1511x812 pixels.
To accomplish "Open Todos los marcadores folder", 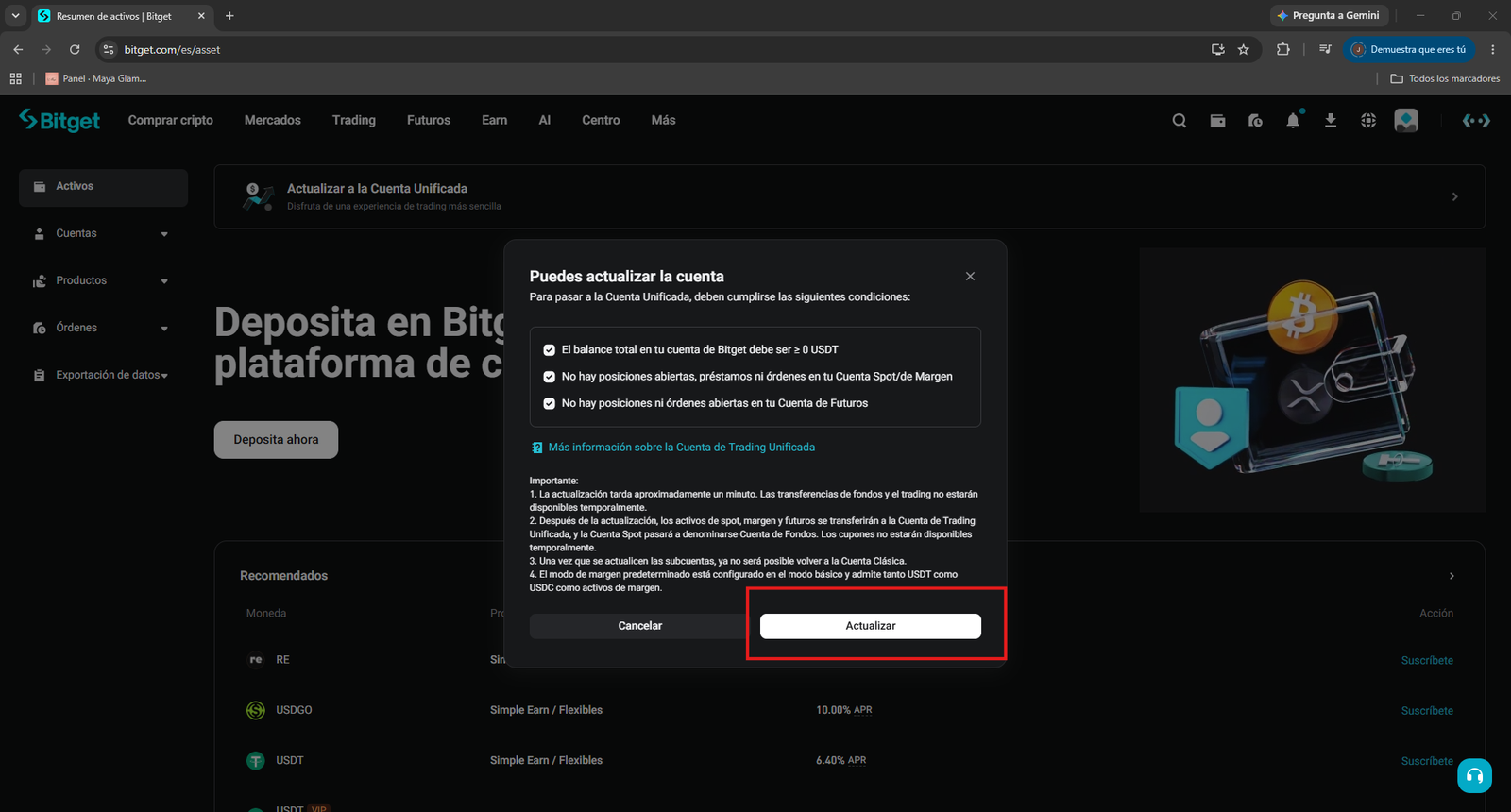I will 1445,78.
